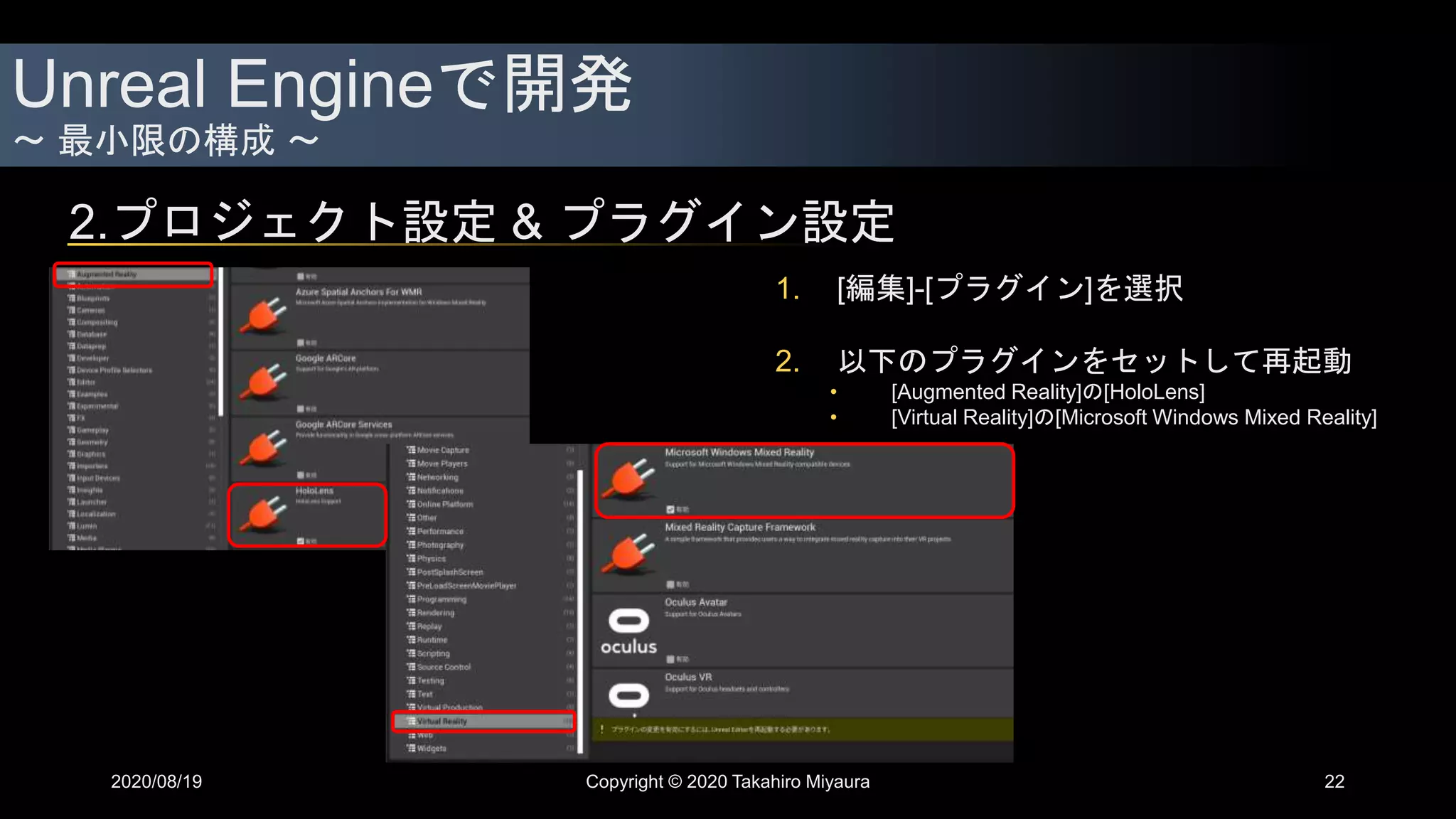The width and height of the screenshot is (1456, 819).
Task: Click the category icon beside Widgets
Action: [411, 748]
